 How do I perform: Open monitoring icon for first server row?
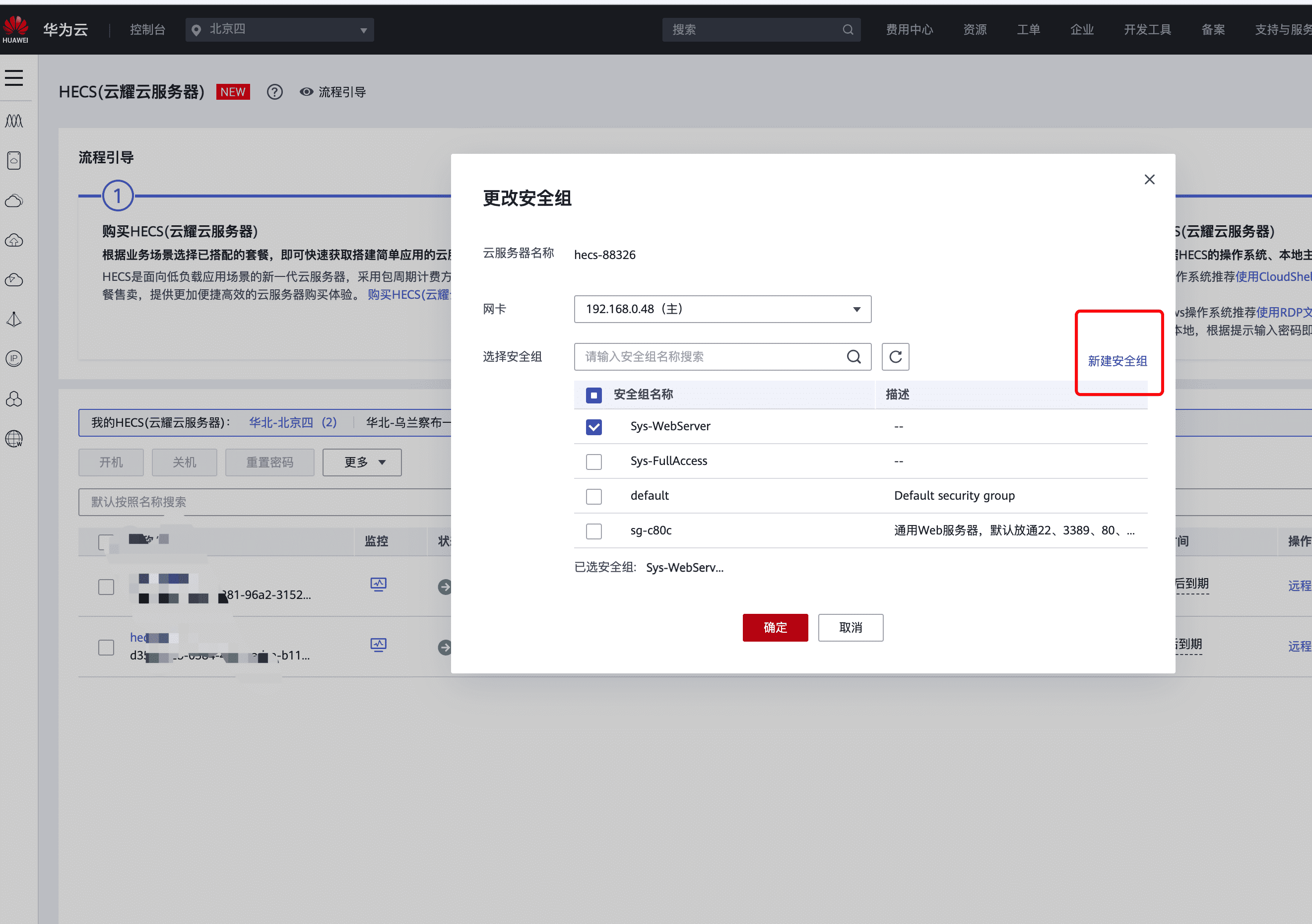378,584
